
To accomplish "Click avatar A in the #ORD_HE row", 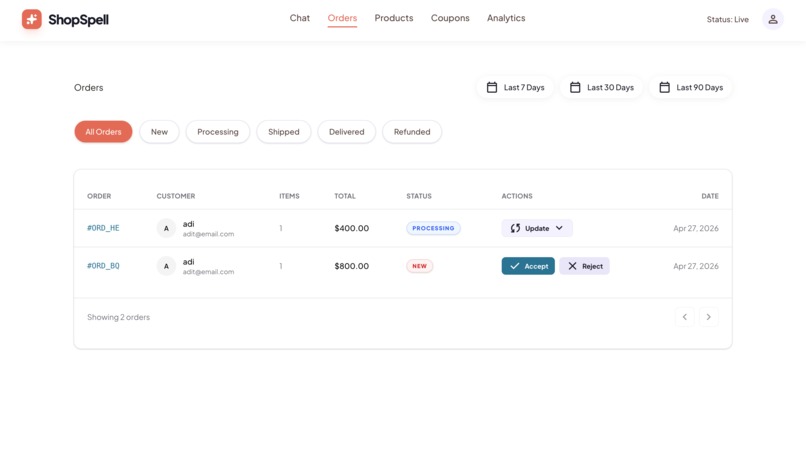I will coord(166,228).
